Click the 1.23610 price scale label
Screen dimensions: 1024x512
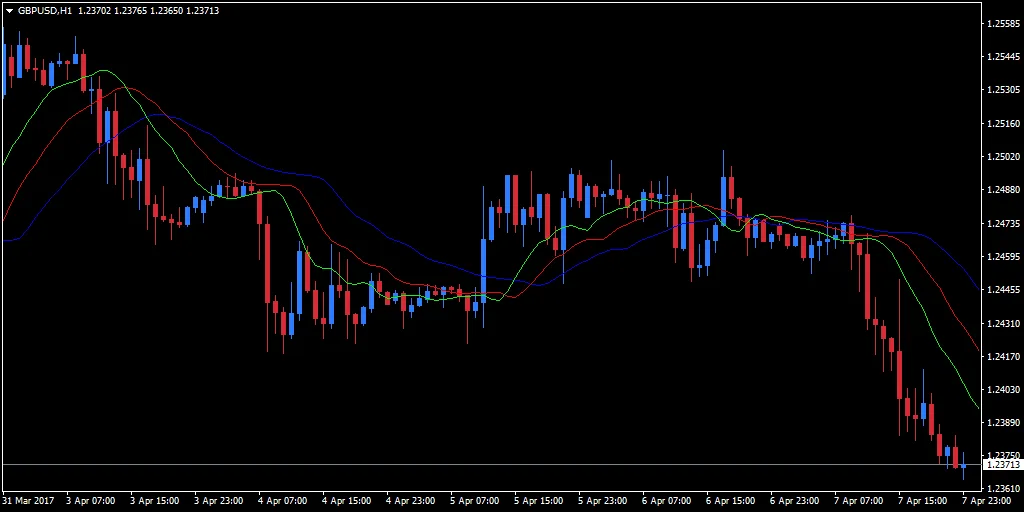coord(1003,488)
